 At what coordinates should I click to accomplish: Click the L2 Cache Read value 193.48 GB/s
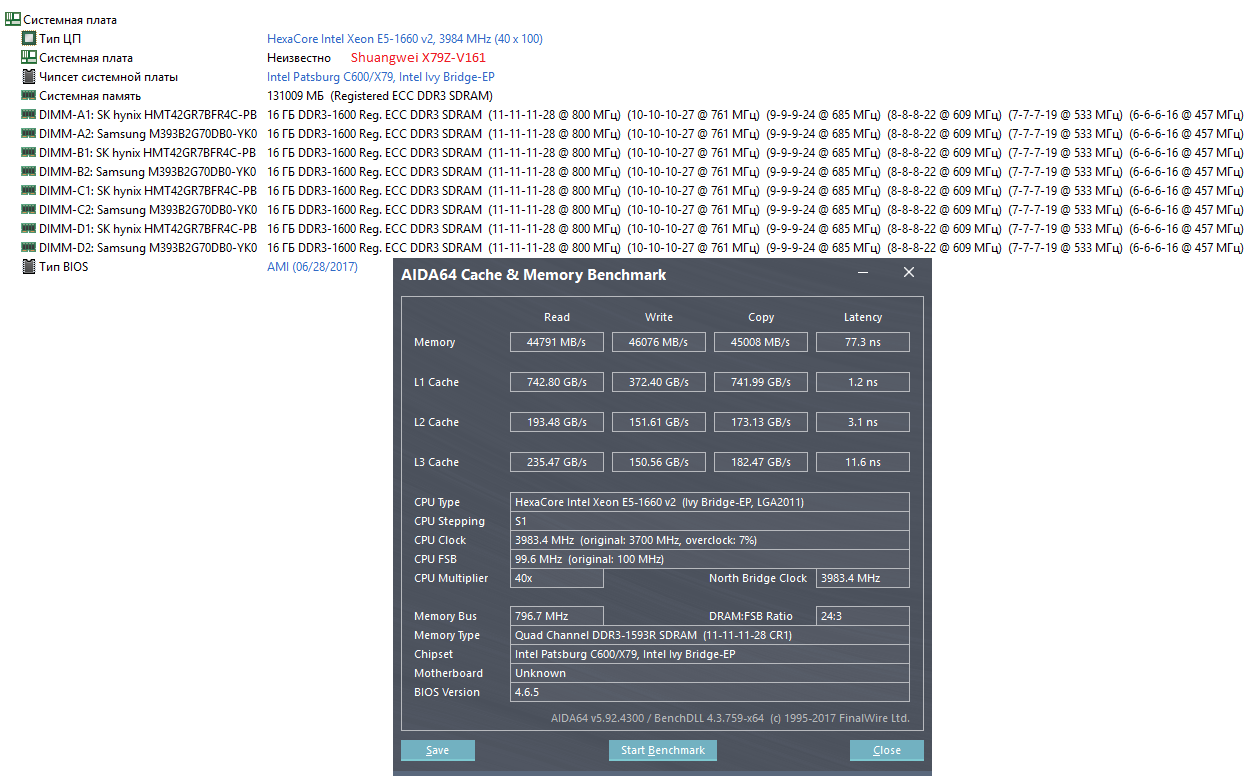(557, 422)
